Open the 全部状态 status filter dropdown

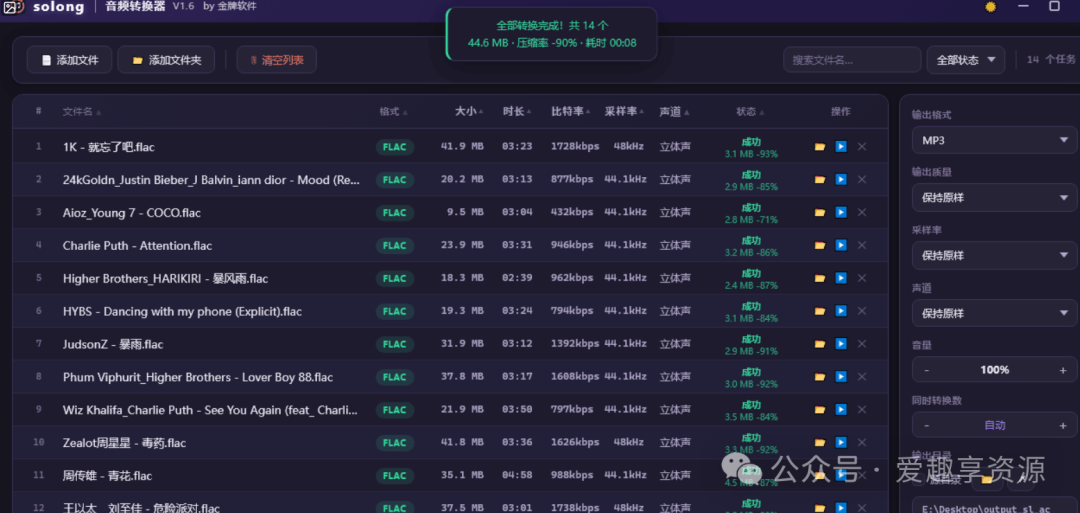click(966, 60)
